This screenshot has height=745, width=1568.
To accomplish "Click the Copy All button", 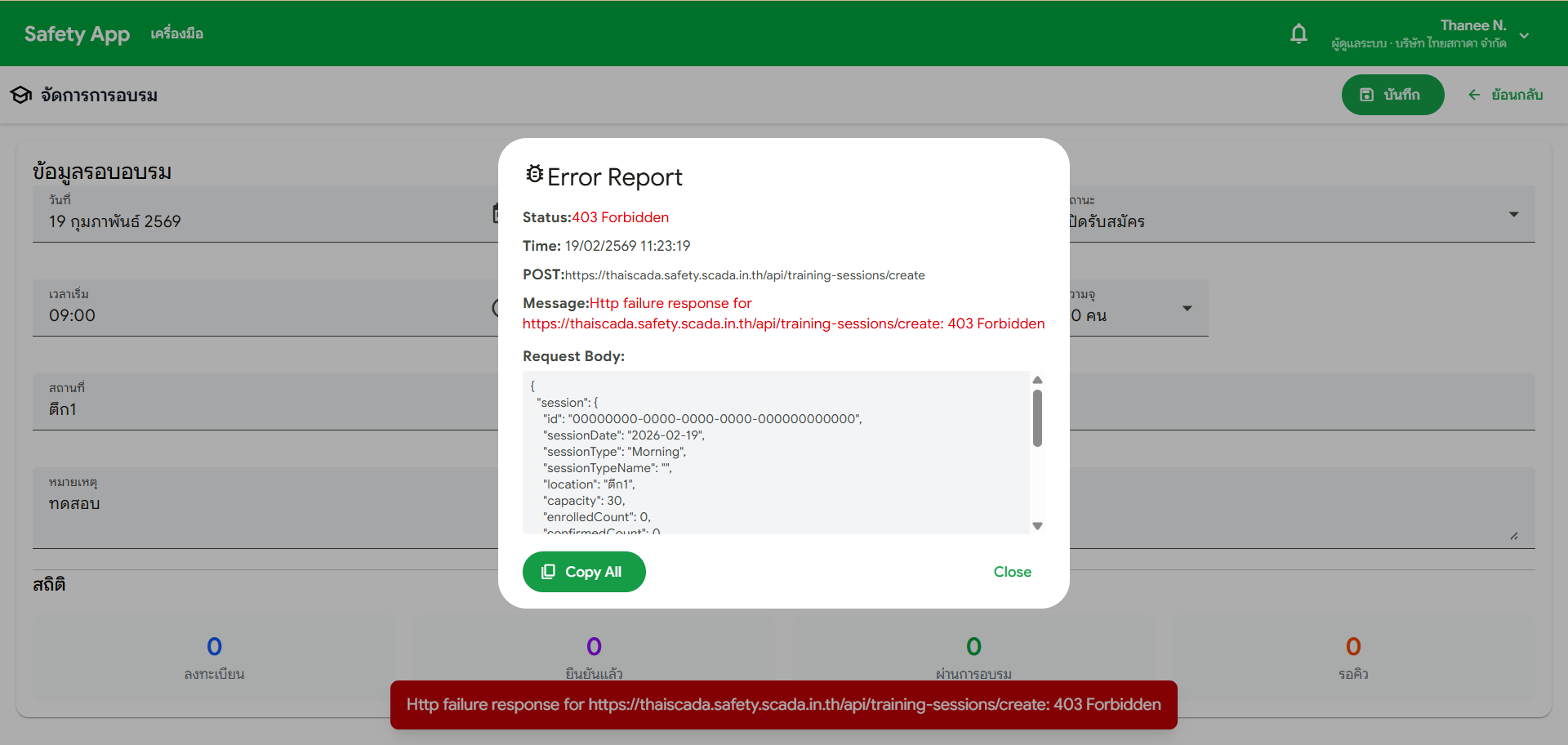I will [583, 572].
